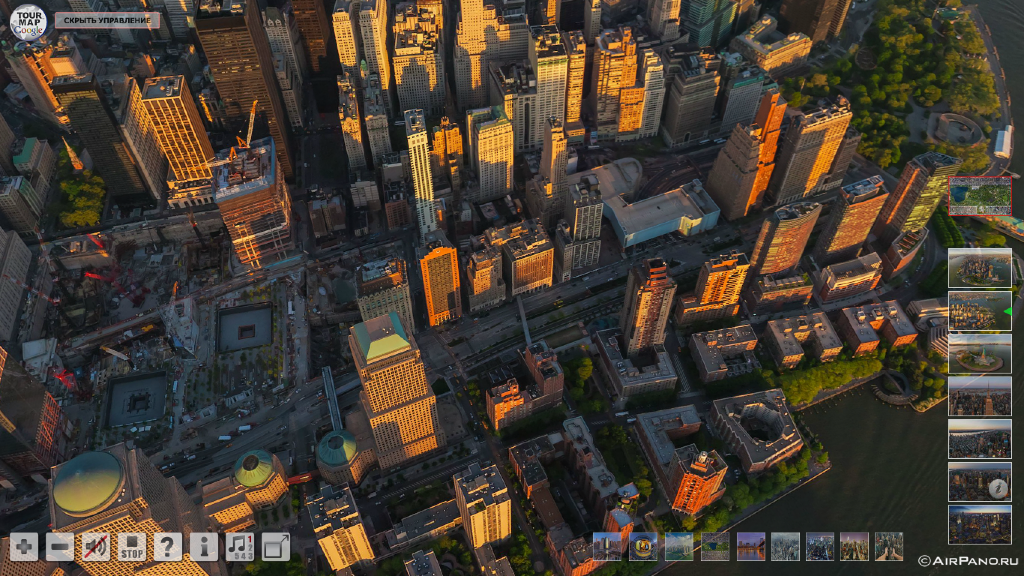Select the round yellow fisheye thumbnail in bottom strip
Image resolution: width=1024 pixels, height=576 pixels.
coord(643,546)
